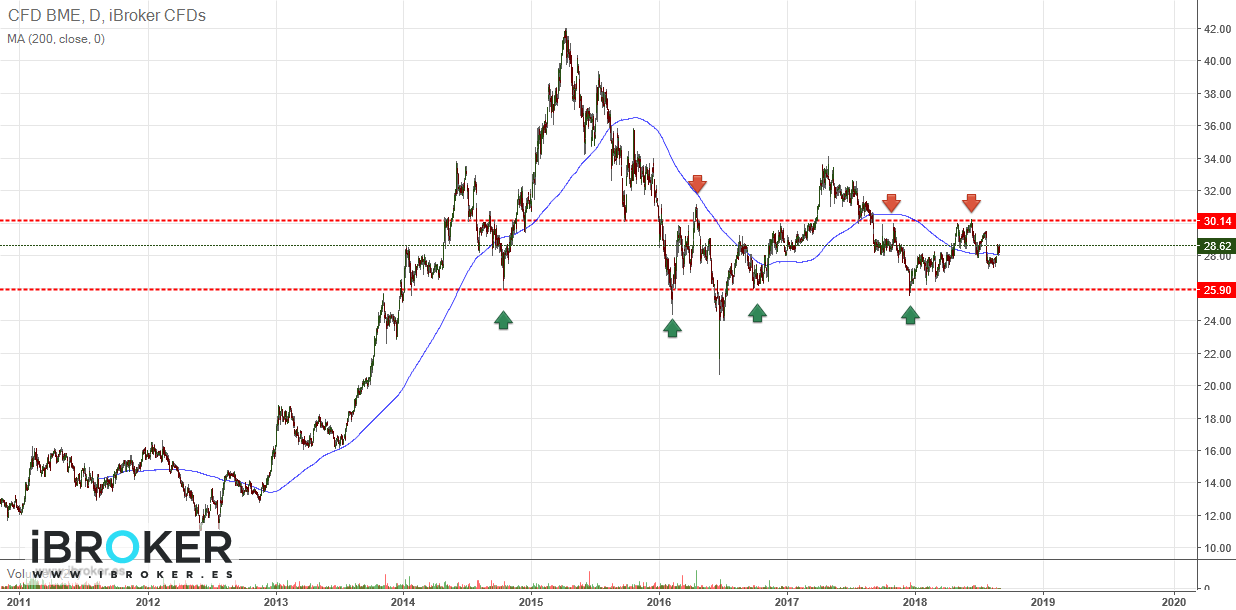Click the upper red dashed resistance line

click(x=300, y=219)
